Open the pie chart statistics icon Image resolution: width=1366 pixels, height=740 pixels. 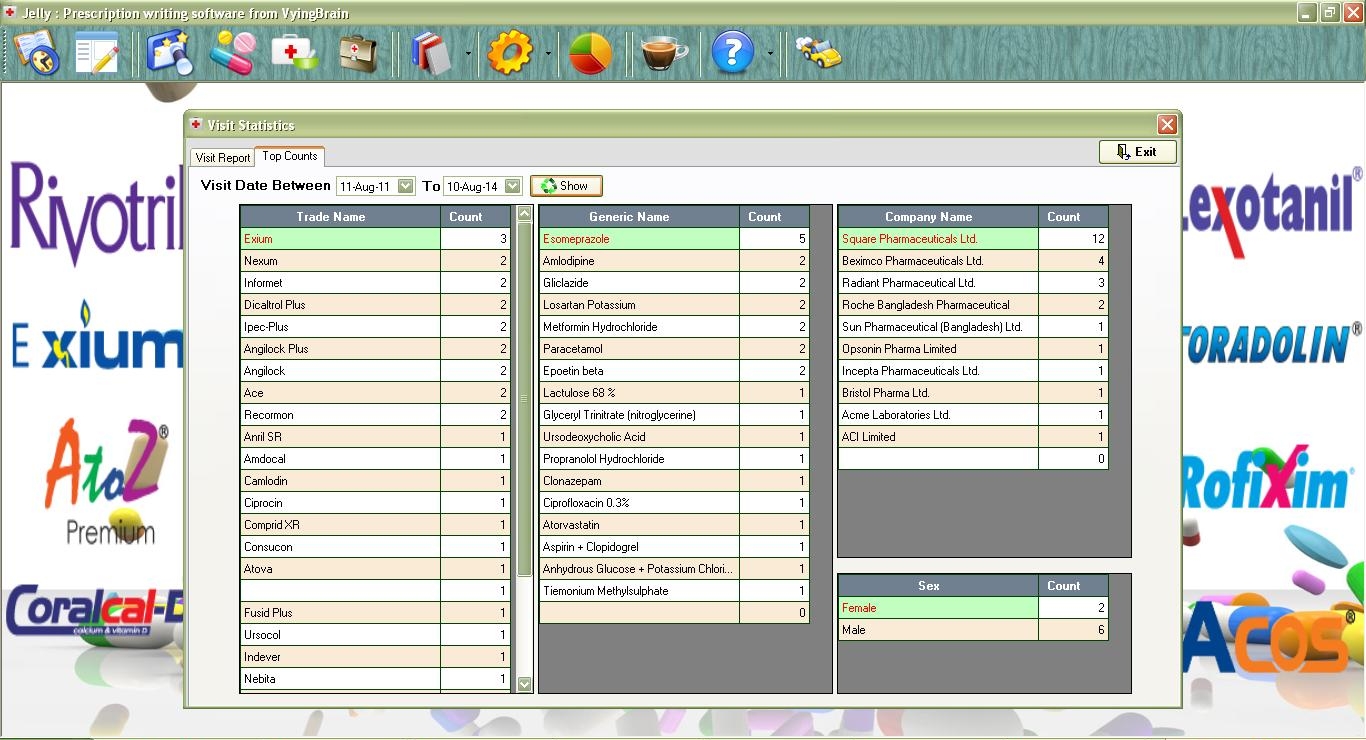pyautogui.click(x=591, y=52)
